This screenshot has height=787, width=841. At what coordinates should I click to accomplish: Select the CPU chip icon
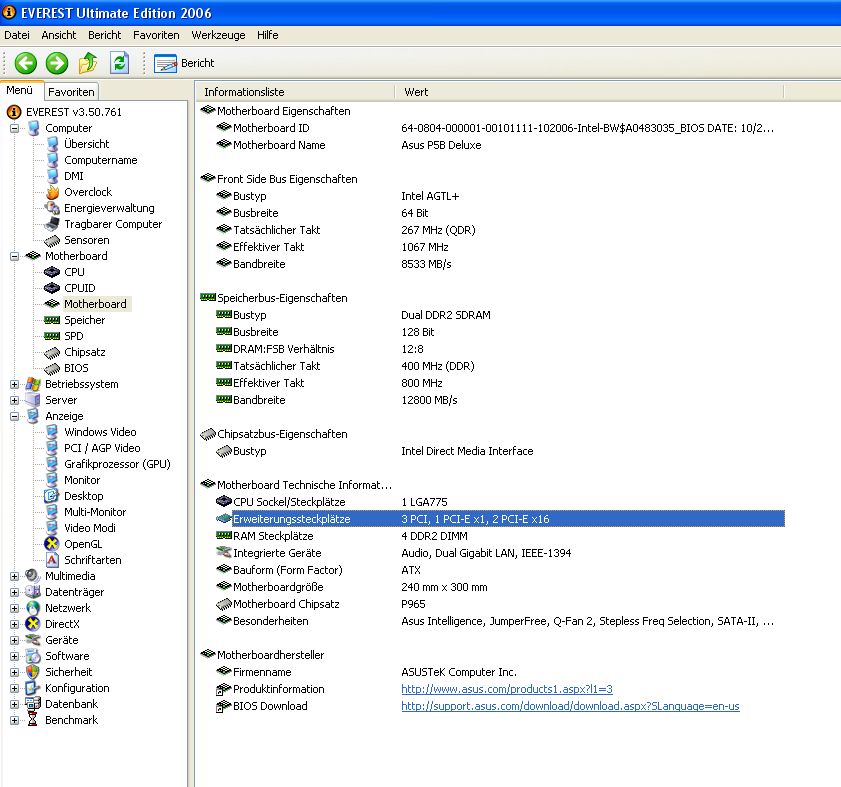coord(52,272)
